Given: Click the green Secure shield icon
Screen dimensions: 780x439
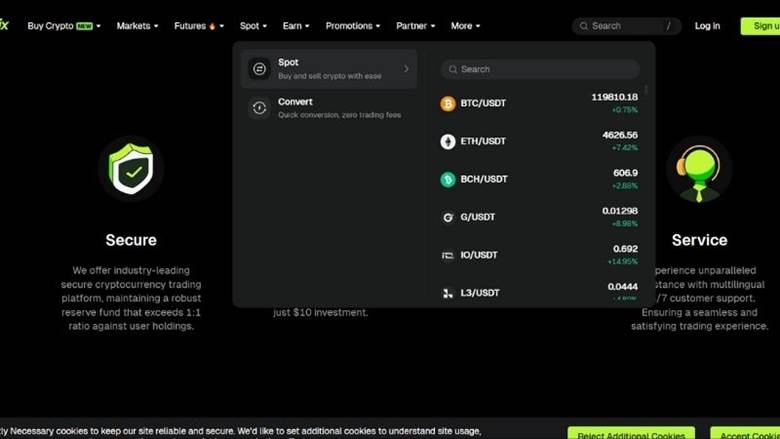Looking at the screenshot, I should tap(131, 169).
